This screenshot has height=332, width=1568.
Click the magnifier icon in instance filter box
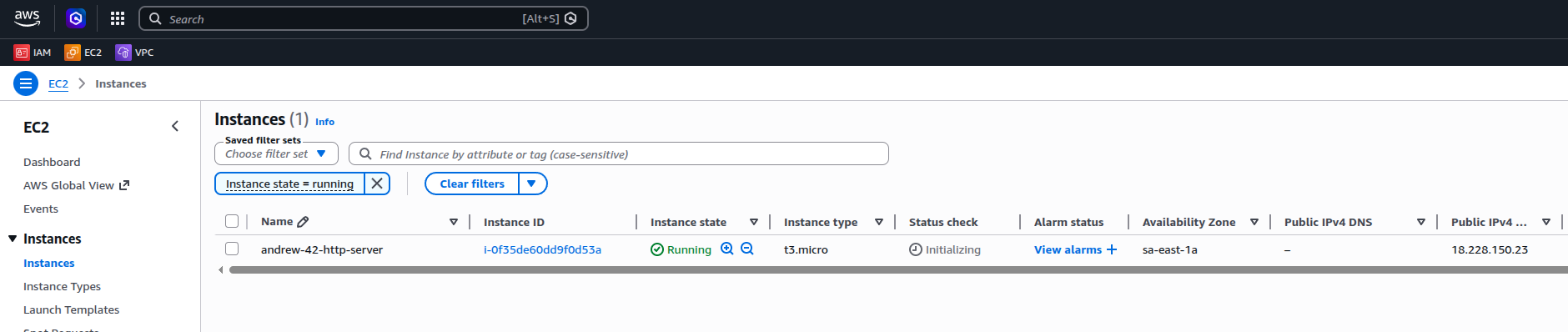pyautogui.click(x=365, y=153)
